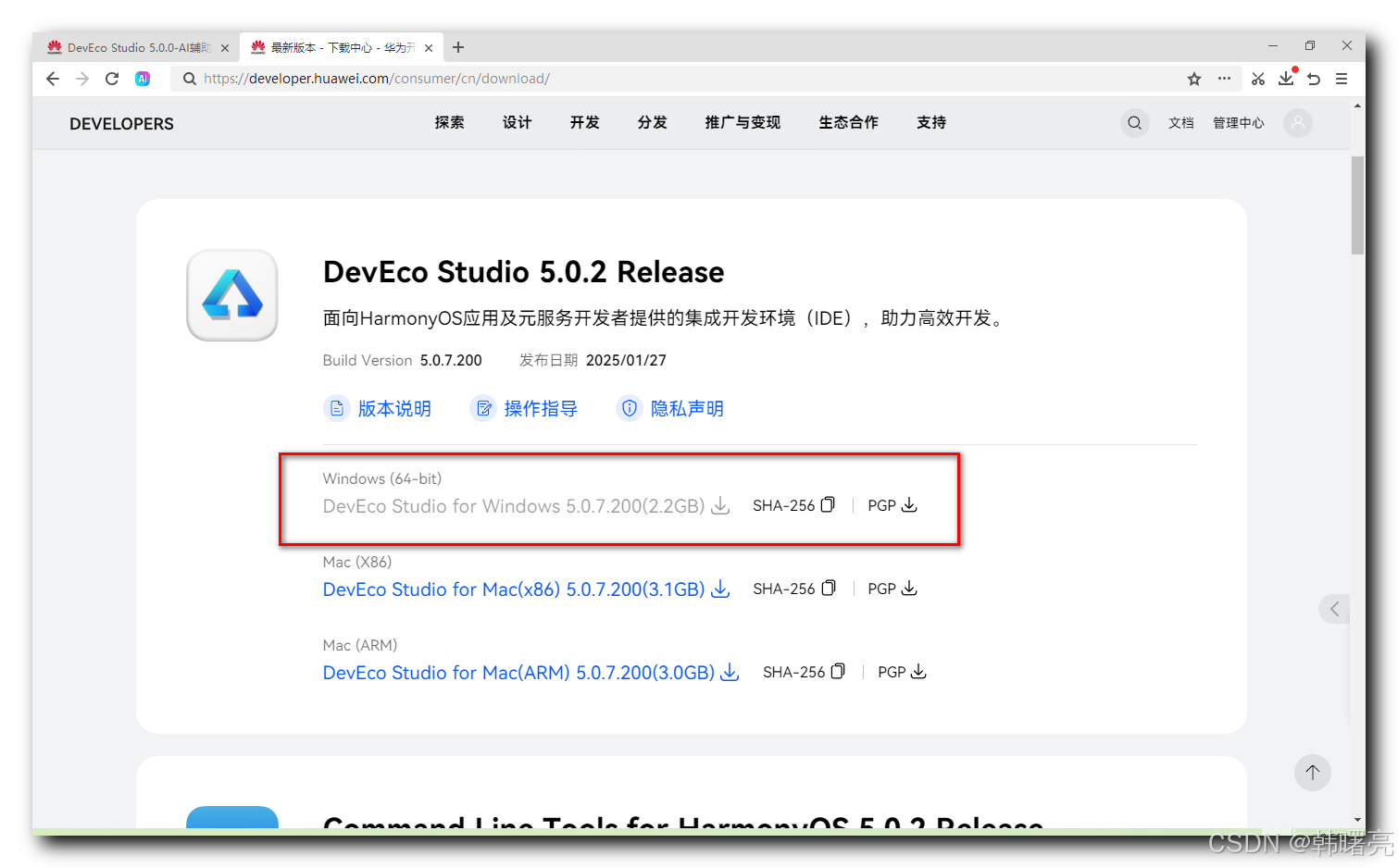Click the Build Version 5.0.7.200 text
Image resolution: width=1398 pixels, height=868 pixels.
402,360
